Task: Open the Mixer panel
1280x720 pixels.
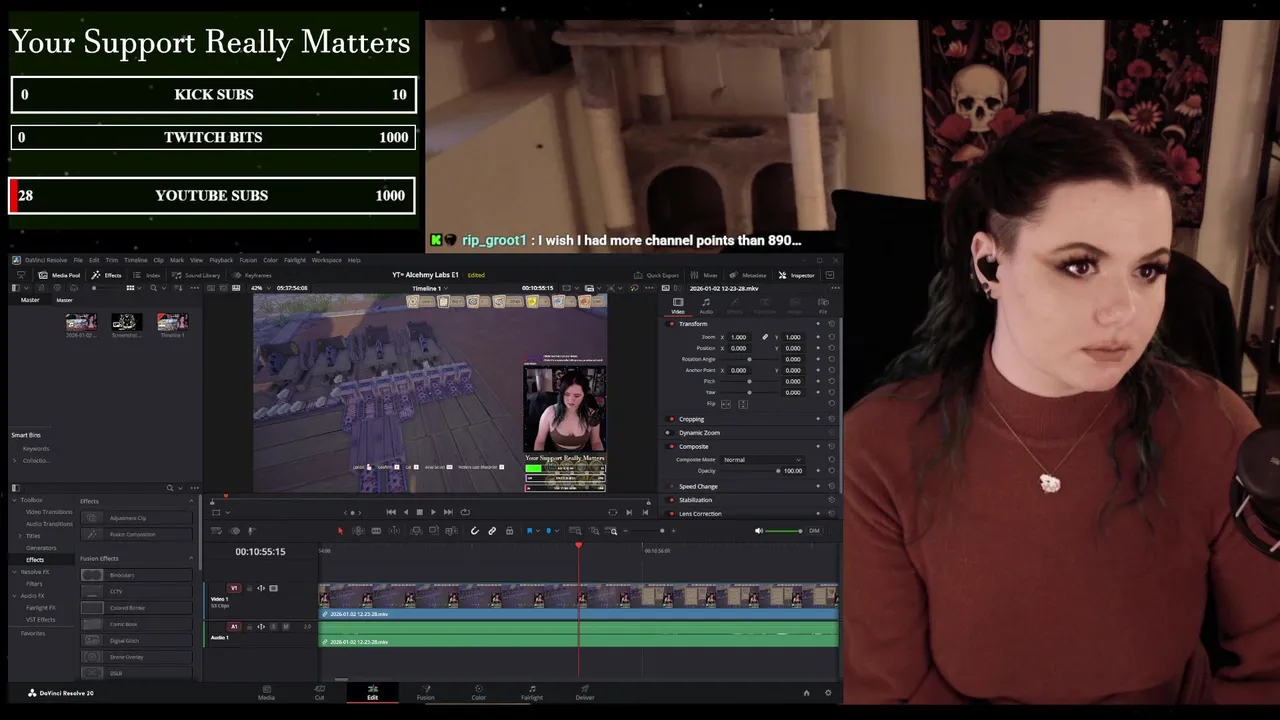Action: [x=704, y=275]
